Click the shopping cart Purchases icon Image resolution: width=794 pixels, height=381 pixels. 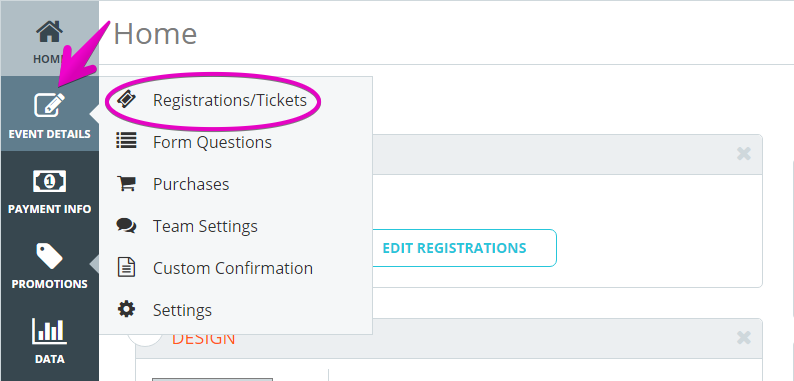126,183
